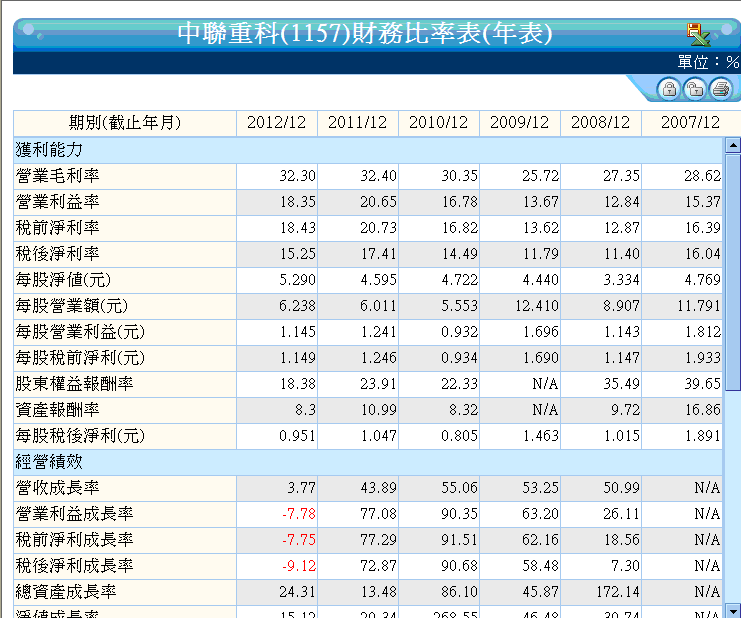Select the 2008/12 column header
Viewport: 741px width, 618px height.
[x=601, y=123]
